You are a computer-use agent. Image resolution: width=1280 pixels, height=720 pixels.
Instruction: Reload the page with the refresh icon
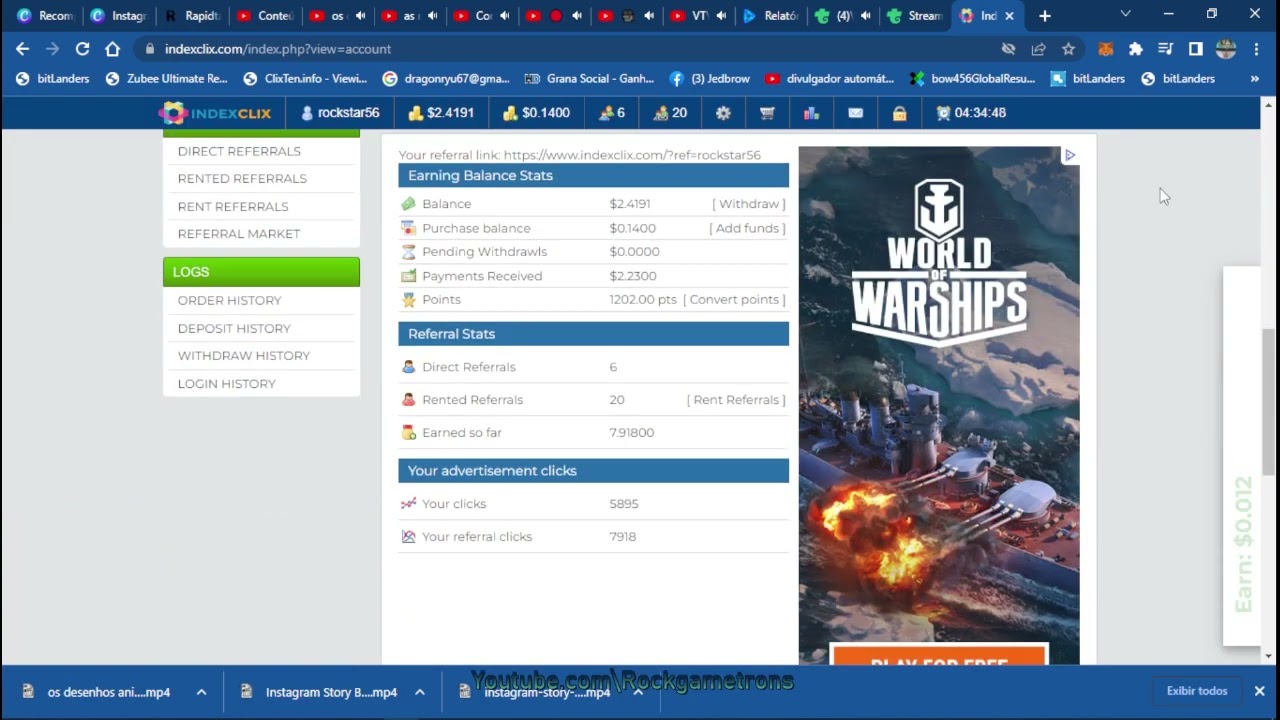82,49
